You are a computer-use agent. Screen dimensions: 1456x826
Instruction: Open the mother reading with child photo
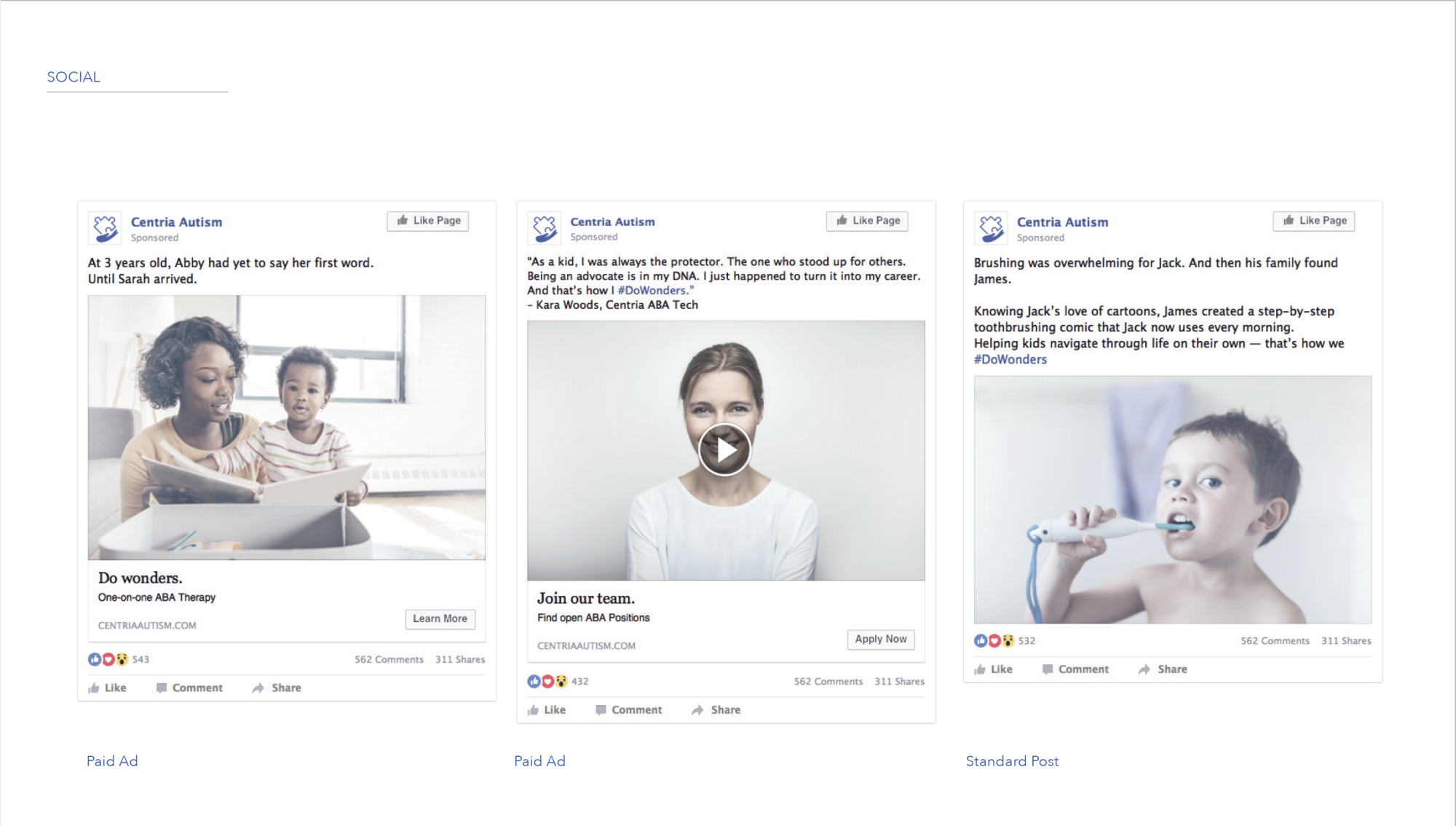click(x=287, y=428)
